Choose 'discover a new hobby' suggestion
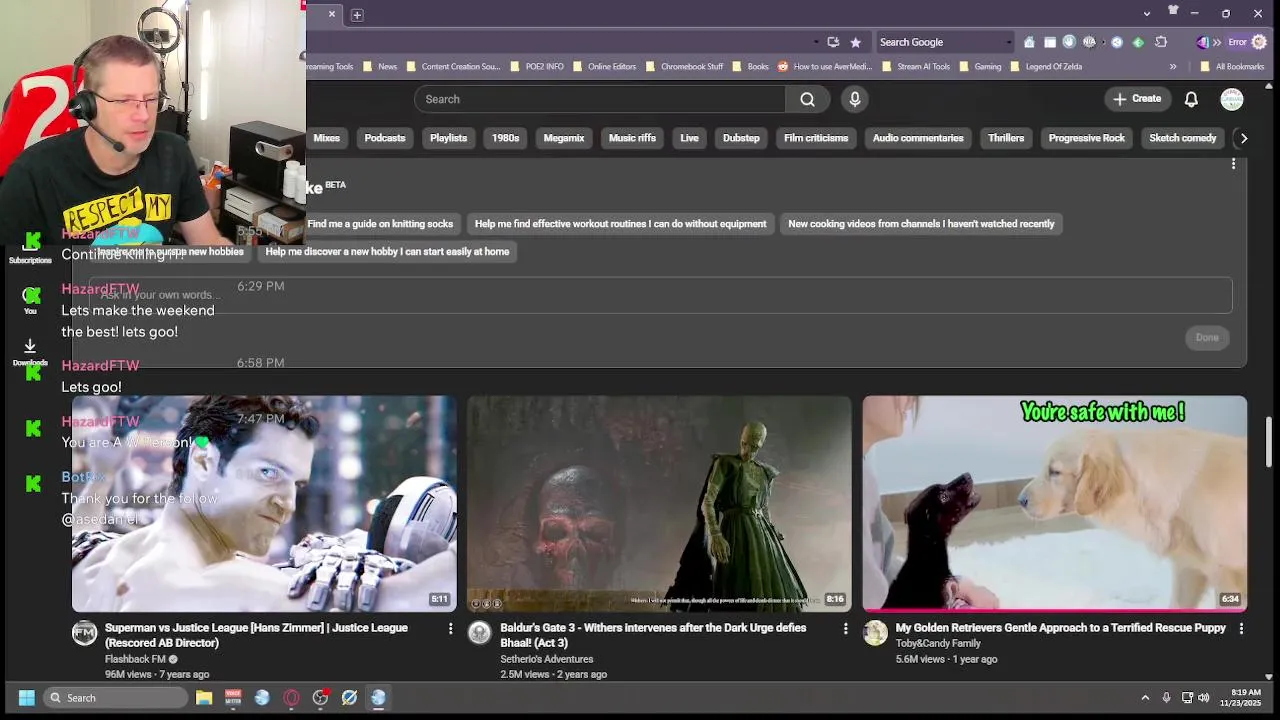Screen dimensions: 1280x720 coord(387,252)
